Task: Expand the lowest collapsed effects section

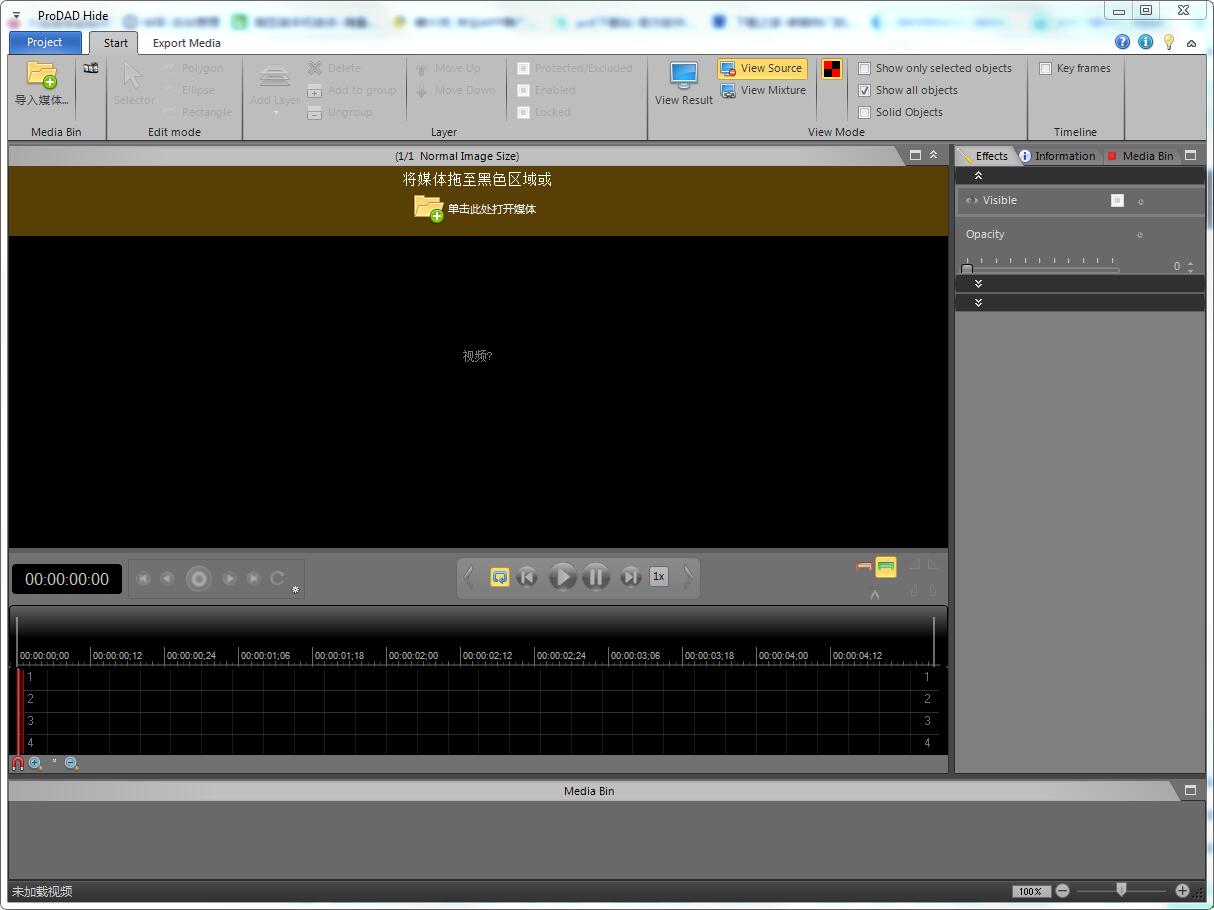Action: tap(978, 302)
